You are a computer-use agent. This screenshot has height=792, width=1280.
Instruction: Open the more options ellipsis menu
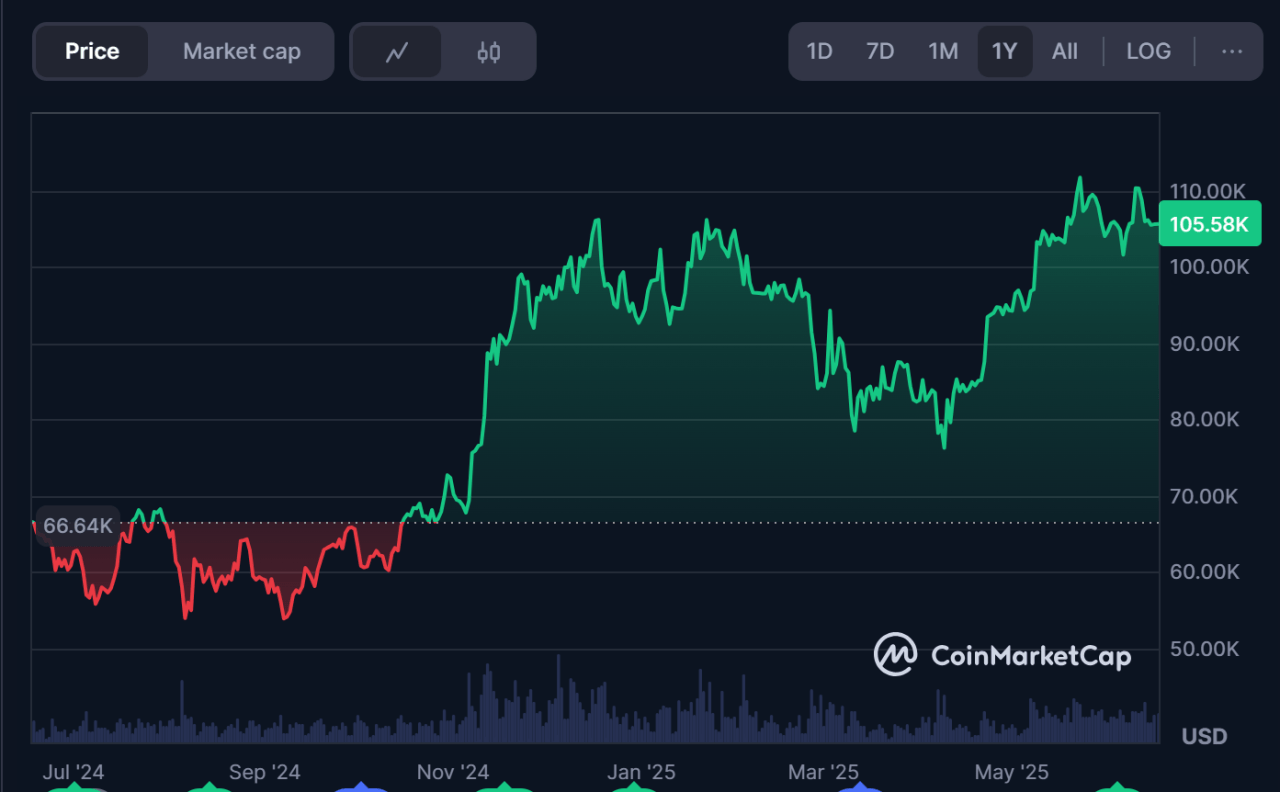coord(1232,52)
